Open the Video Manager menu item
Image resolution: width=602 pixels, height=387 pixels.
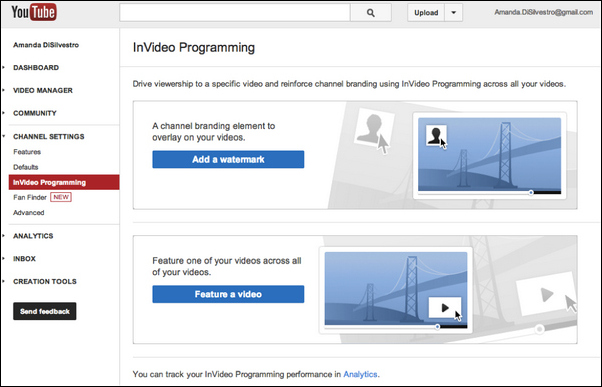click(43, 91)
